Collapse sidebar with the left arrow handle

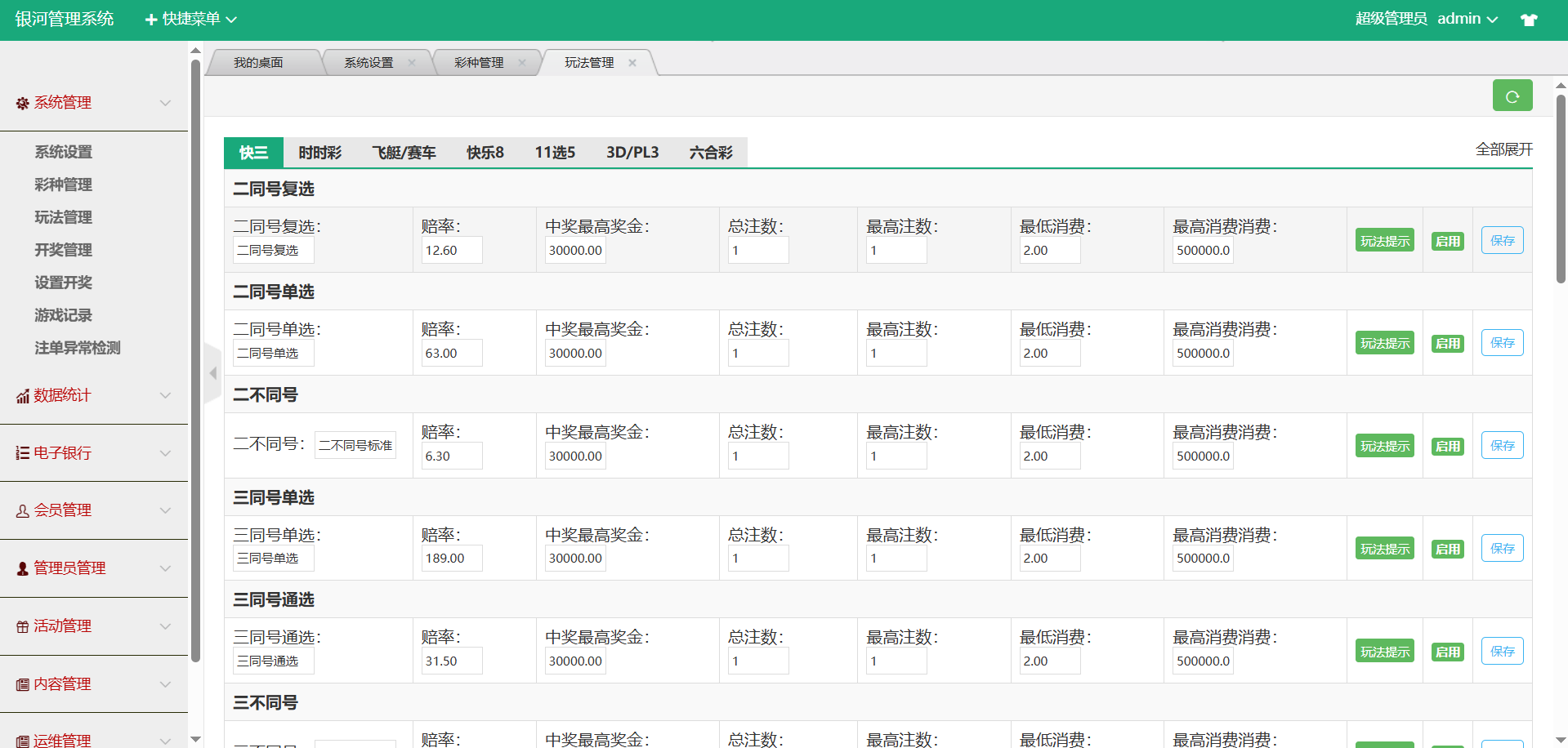(x=212, y=373)
